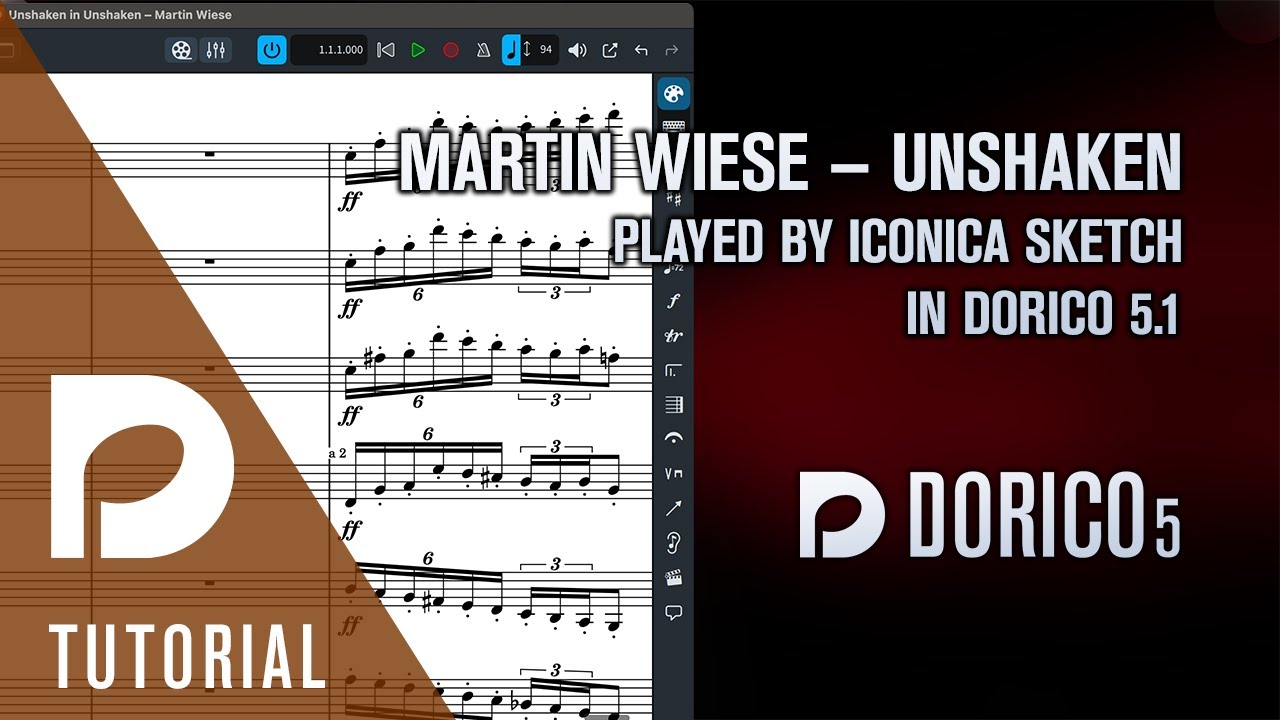Show the on-screen keyboard panel icon
This screenshot has width=1280, height=720.
[674, 126]
